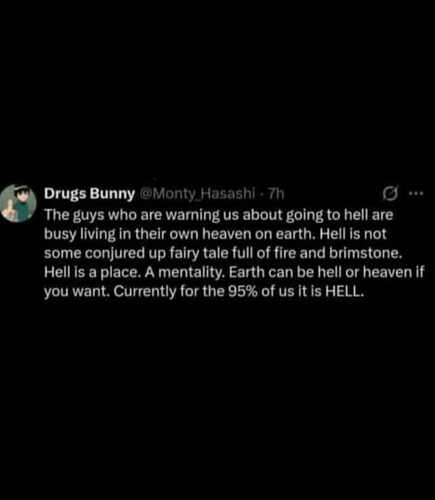
Task: Click the word conjured in the tweet
Action: click(x=113, y=254)
